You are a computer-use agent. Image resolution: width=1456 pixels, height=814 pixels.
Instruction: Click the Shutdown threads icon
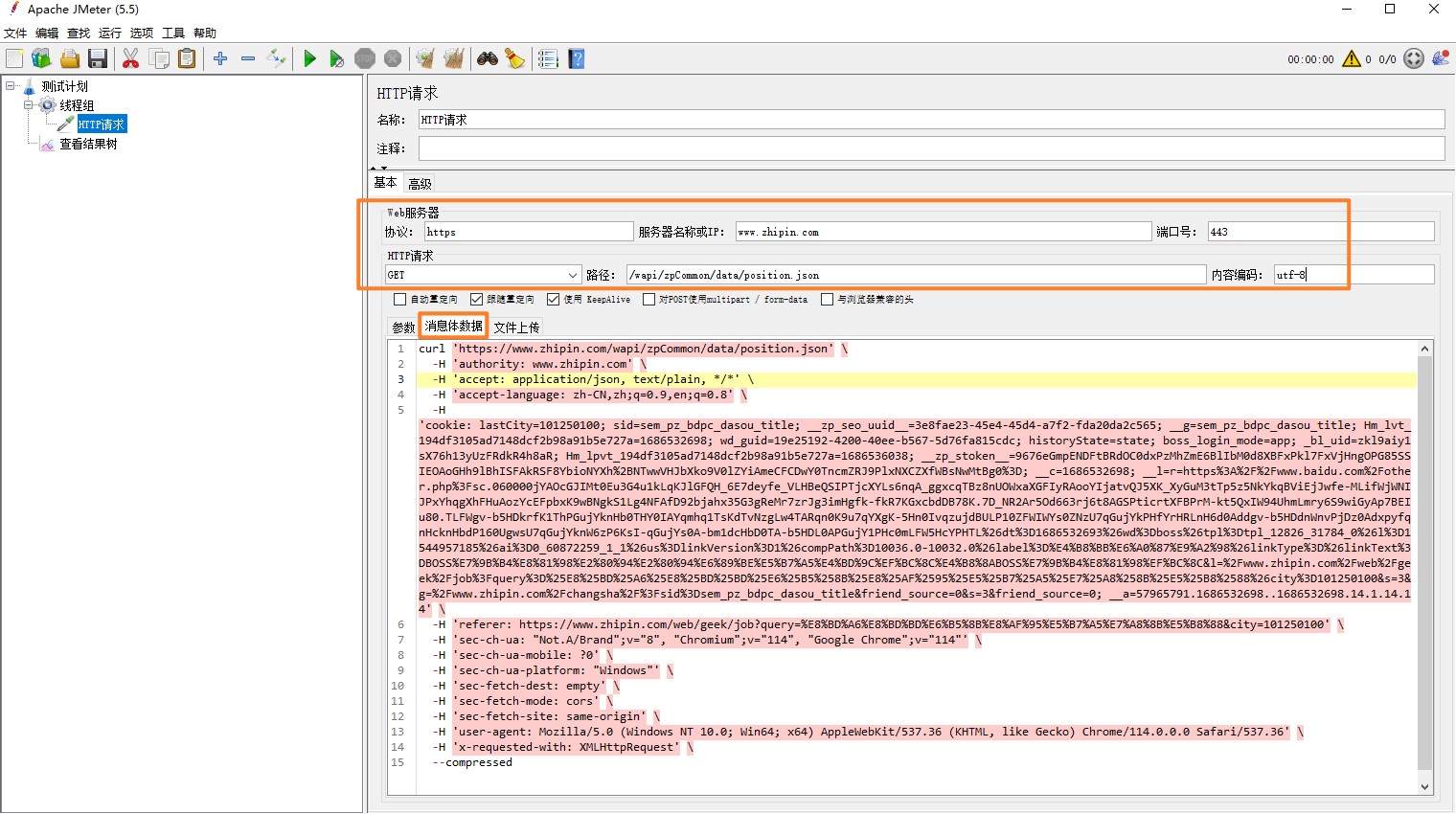393,58
